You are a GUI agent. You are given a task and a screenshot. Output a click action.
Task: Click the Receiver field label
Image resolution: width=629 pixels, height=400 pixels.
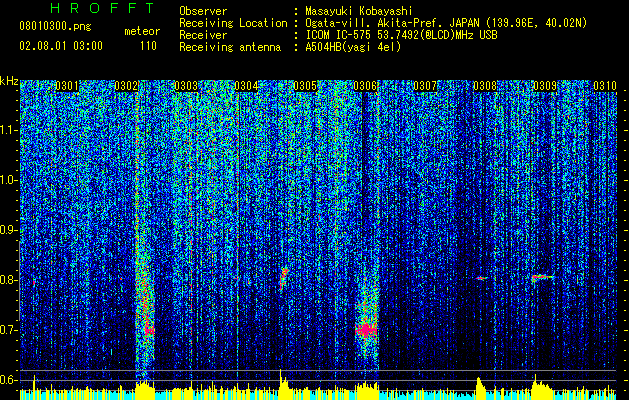point(203,35)
